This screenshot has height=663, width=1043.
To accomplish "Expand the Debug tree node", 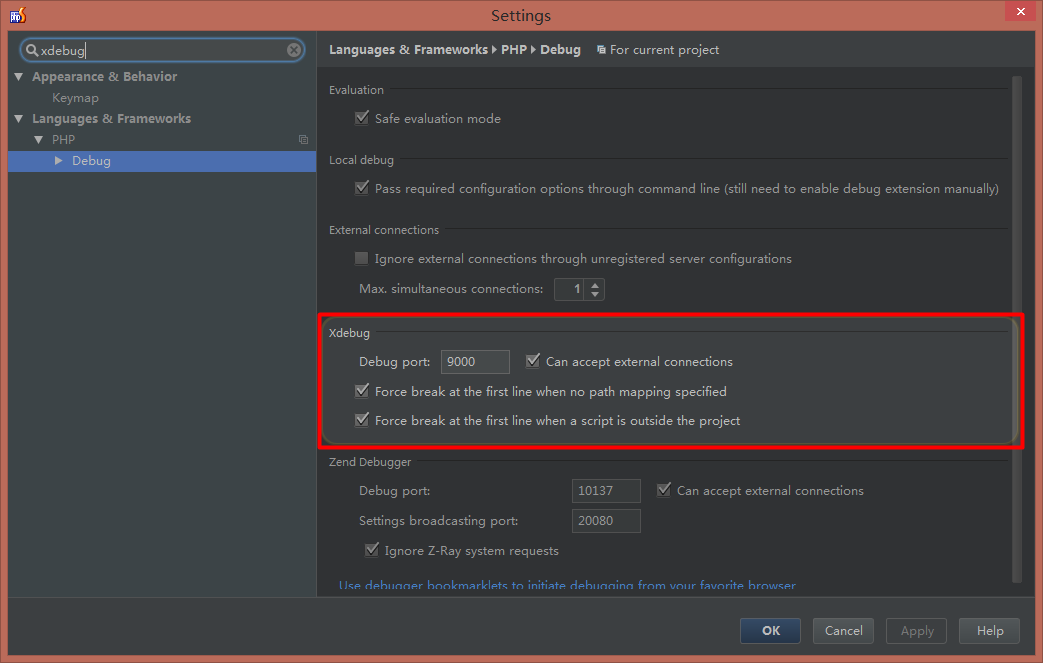I will click(x=59, y=161).
